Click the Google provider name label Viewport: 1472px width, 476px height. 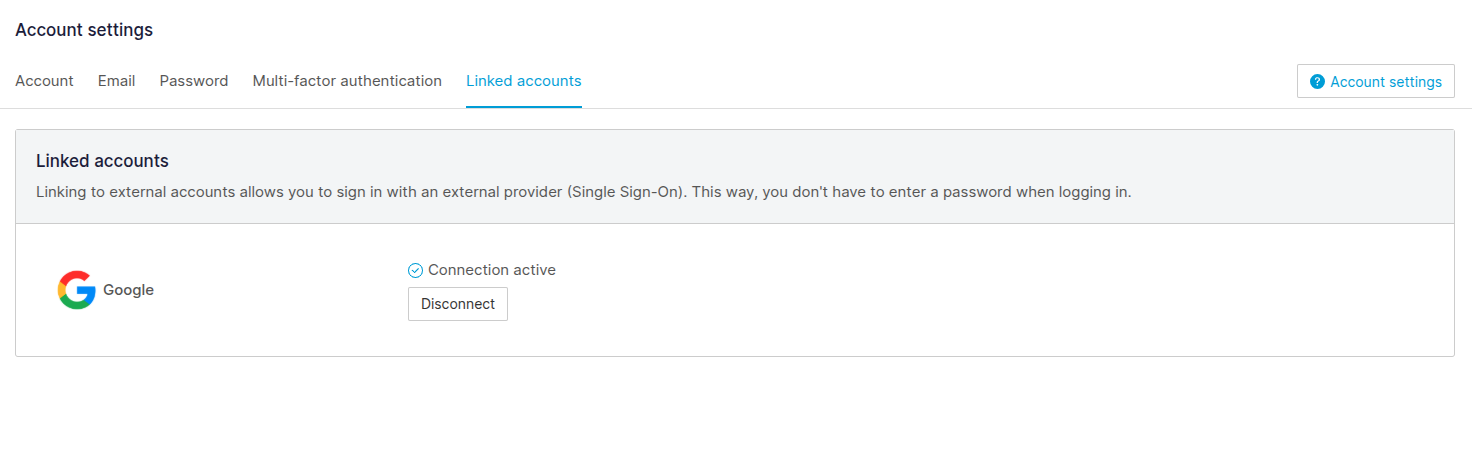(x=128, y=290)
